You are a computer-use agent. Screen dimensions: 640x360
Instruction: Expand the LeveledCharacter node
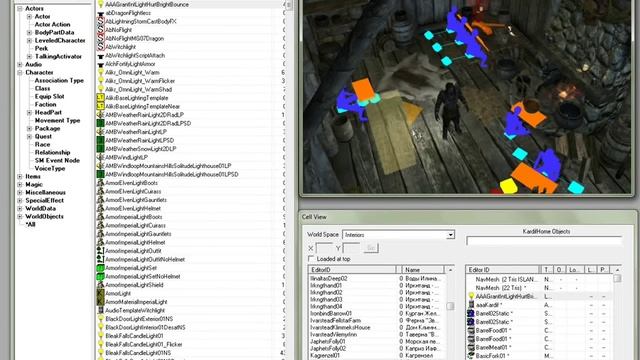[x=29, y=40]
